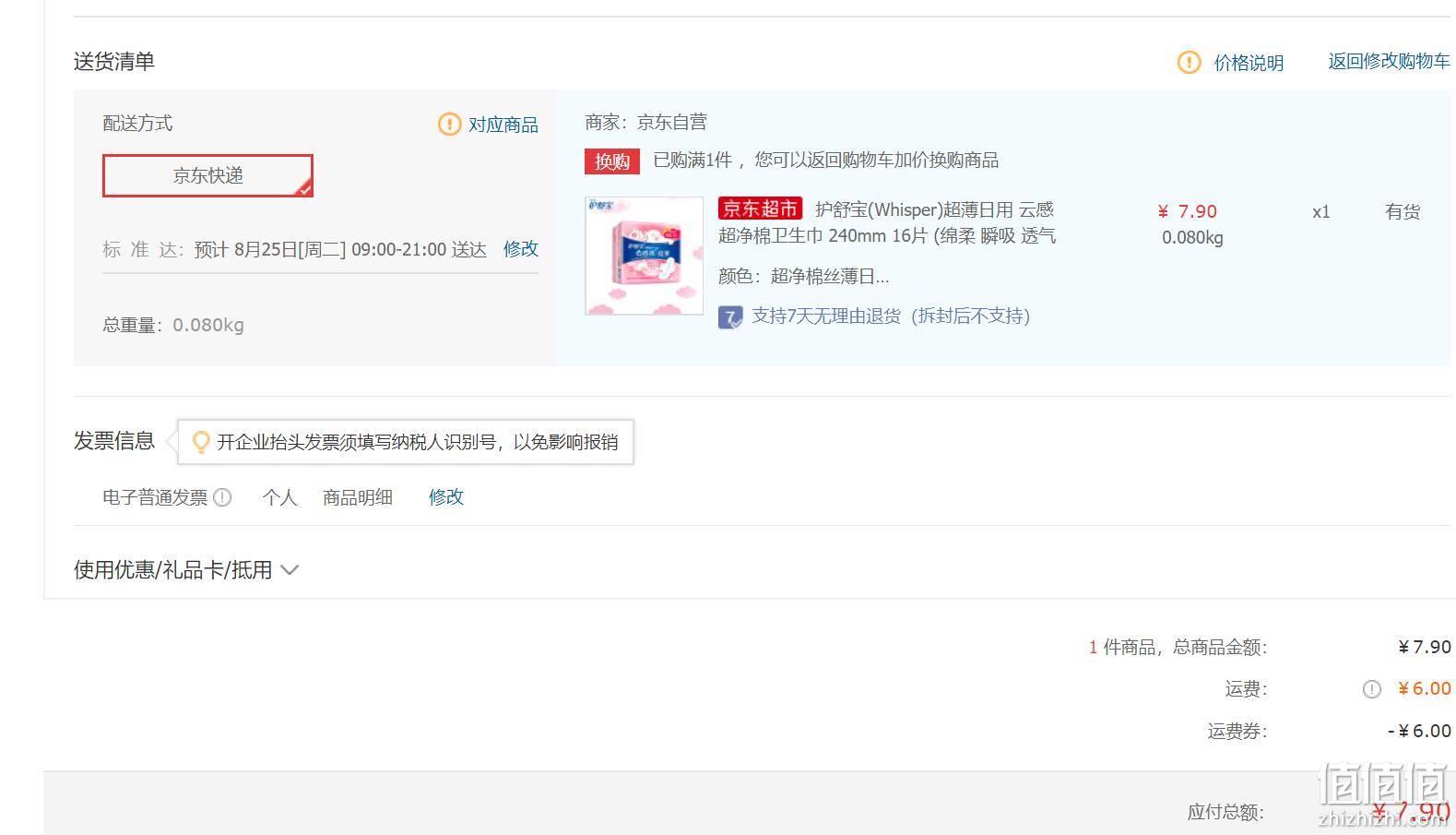This screenshot has width=1456, height=835.
Task: Click 颜色：超净棉丝薄日... text
Action: pos(804,276)
